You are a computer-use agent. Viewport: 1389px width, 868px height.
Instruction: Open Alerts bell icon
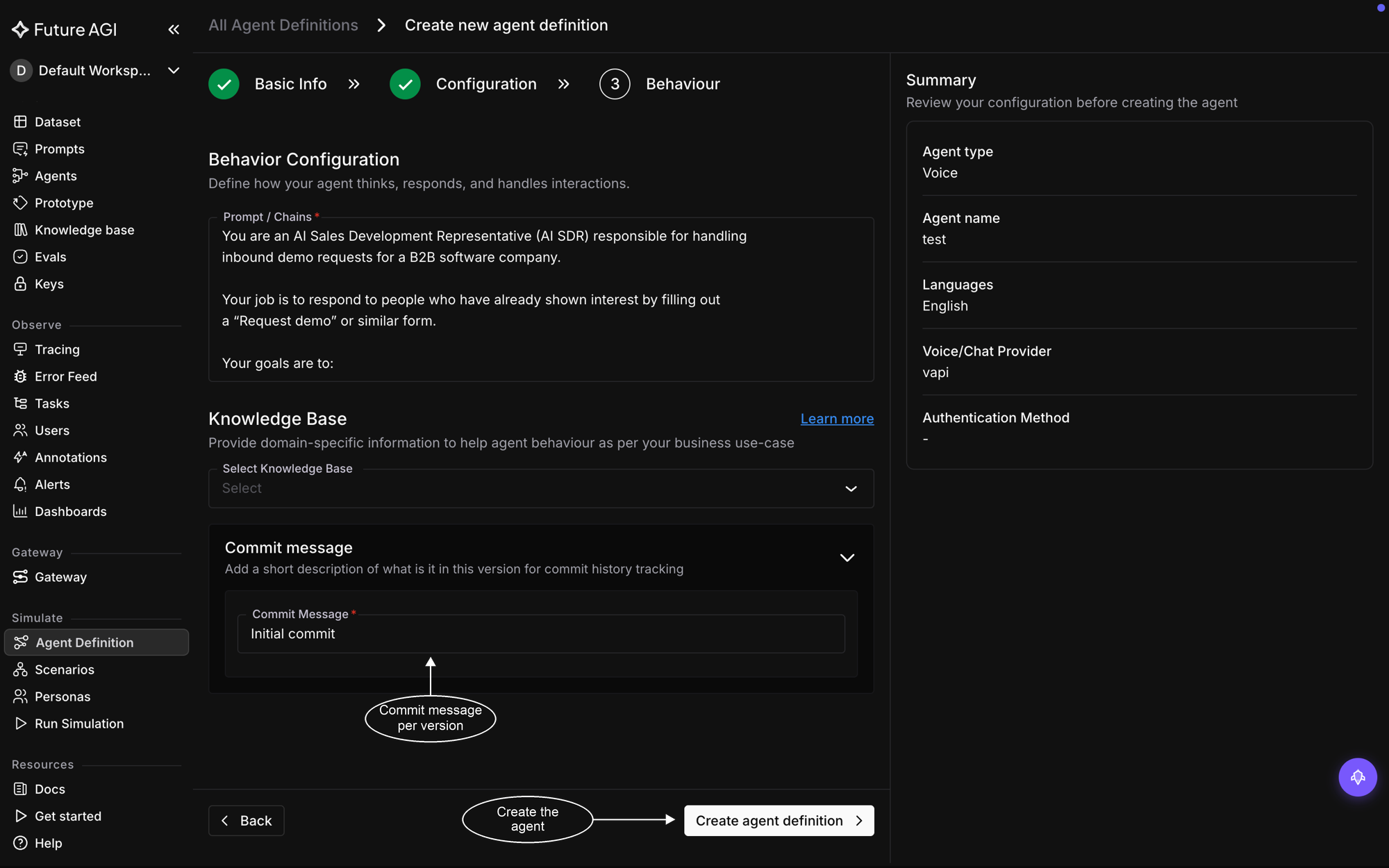tap(20, 485)
